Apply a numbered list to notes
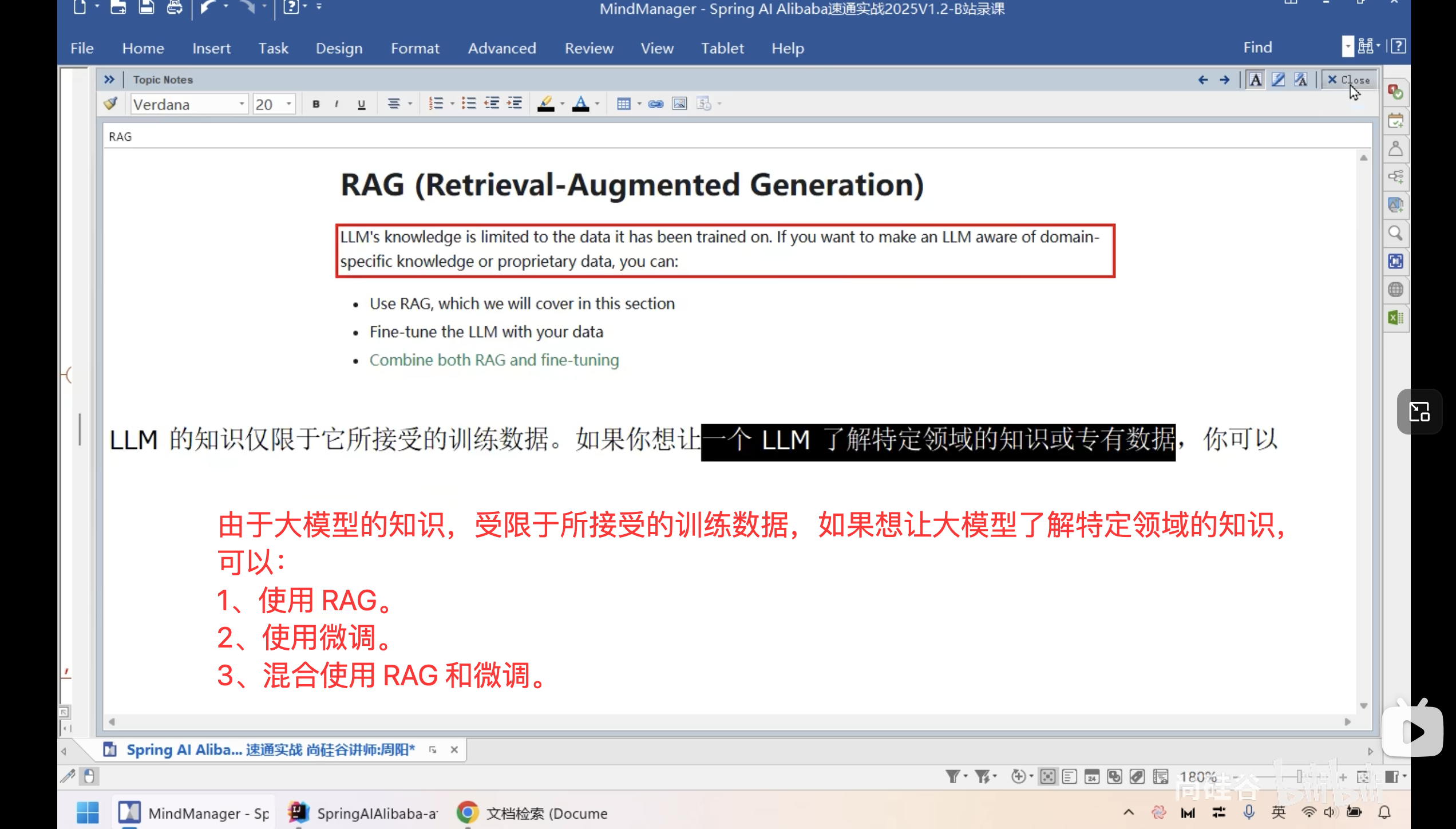 coord(436,104)
